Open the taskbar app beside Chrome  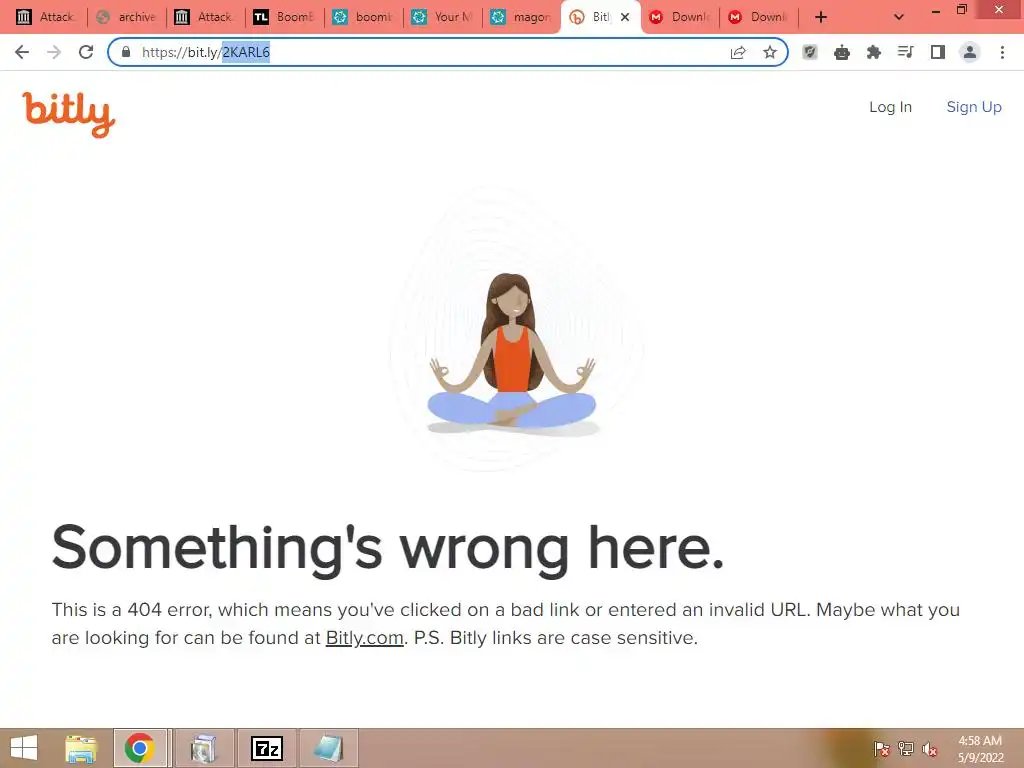204,748
